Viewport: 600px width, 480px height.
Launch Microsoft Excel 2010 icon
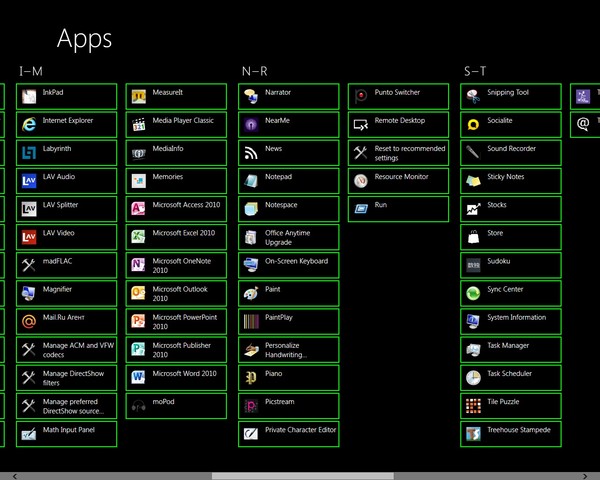(139, 237)
